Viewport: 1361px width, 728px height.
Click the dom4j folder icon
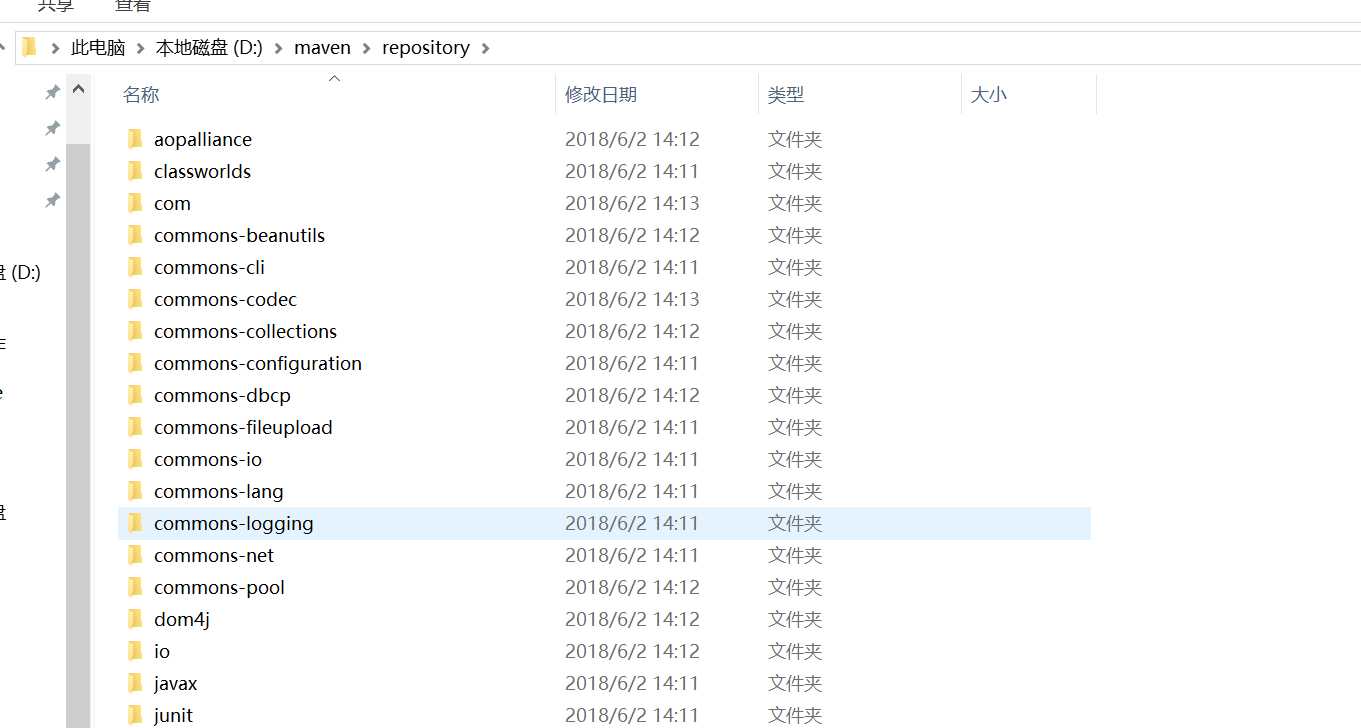click(x=136, y=619)
